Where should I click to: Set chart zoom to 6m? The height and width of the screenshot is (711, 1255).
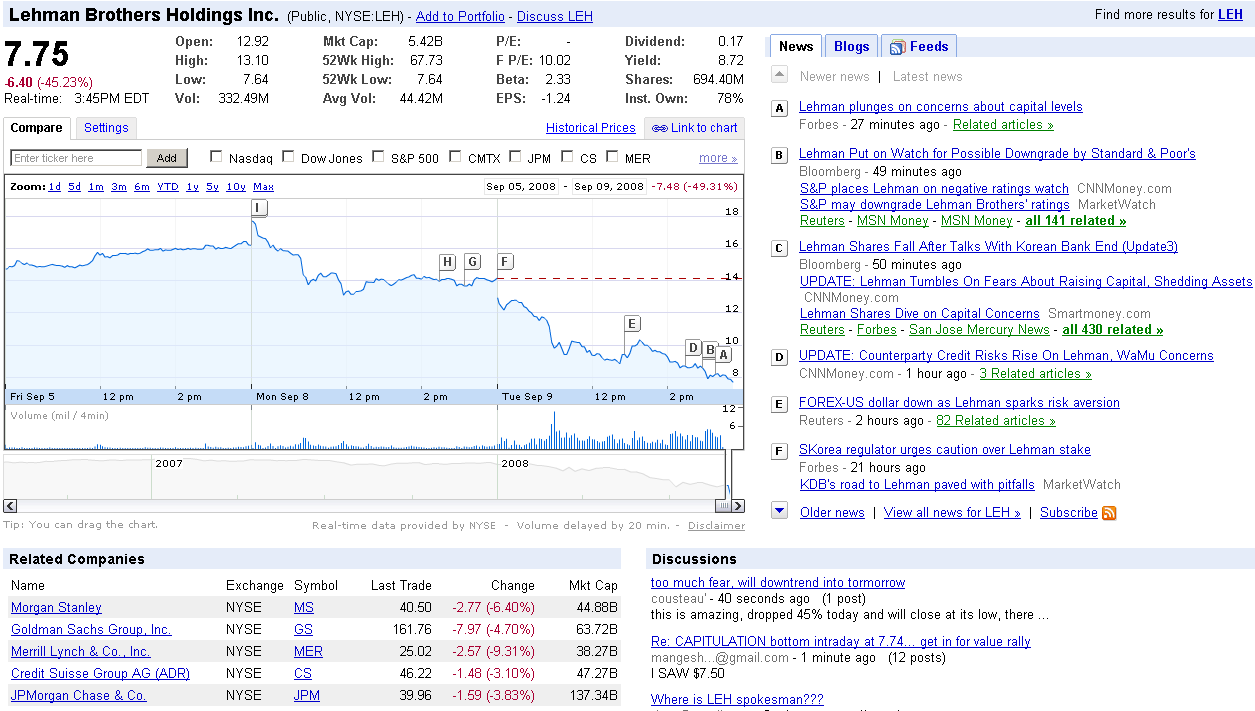click(142, 187)
